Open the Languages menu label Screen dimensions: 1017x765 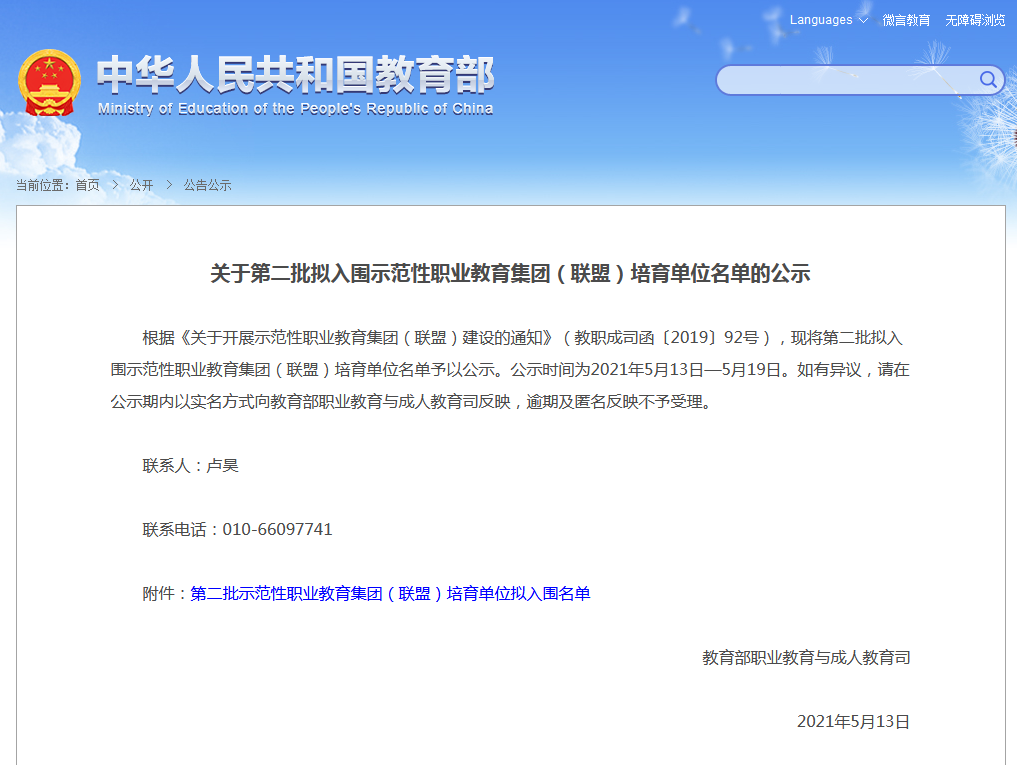pos(820,20)
